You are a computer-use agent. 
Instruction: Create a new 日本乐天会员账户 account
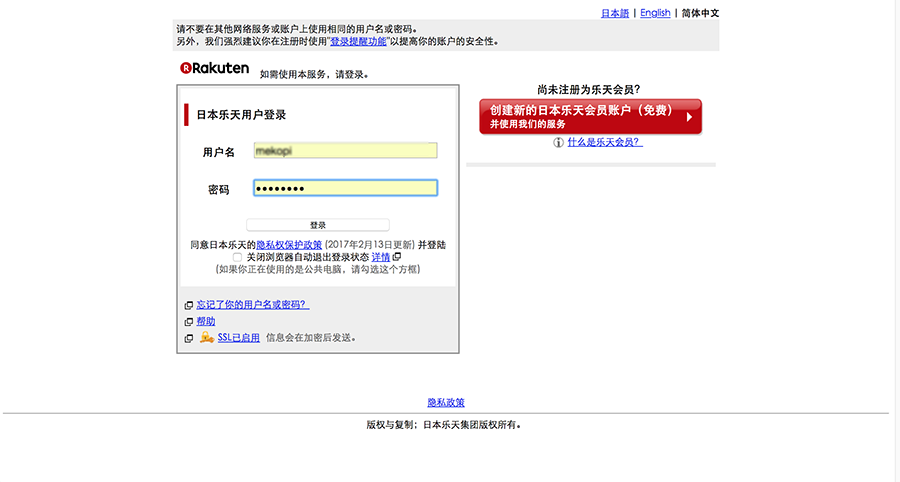[x=590, y=116]
